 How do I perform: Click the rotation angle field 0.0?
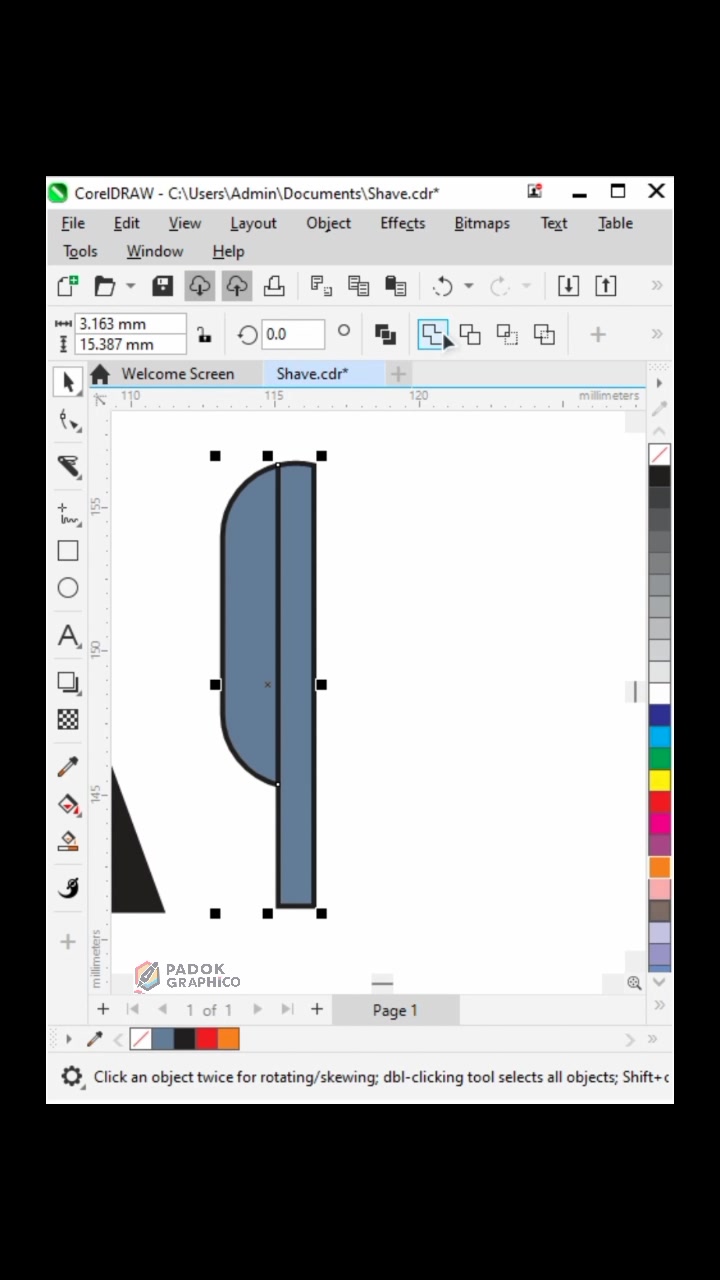(x=293, y=334)
